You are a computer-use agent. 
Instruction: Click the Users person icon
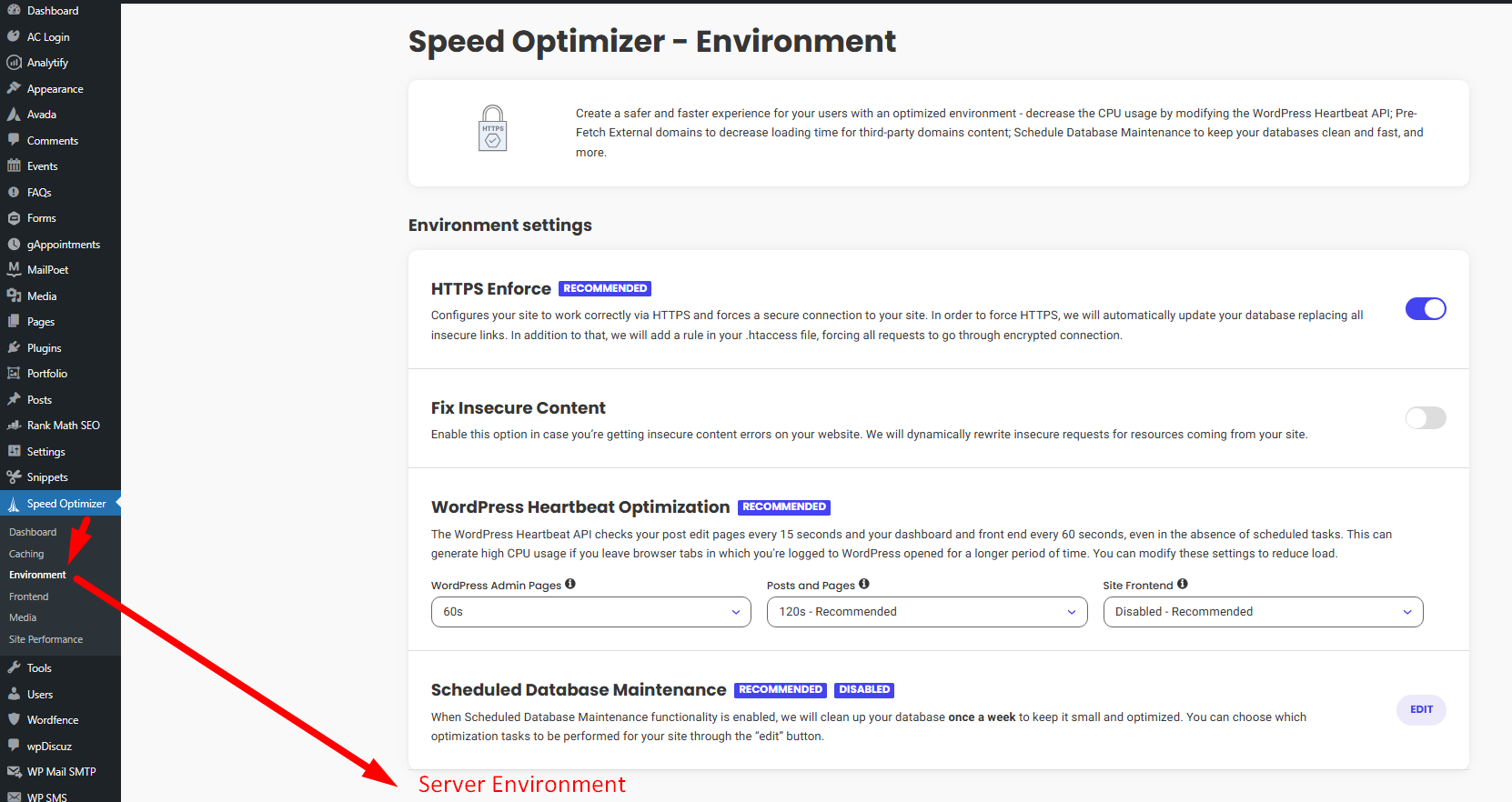[14, 694]
